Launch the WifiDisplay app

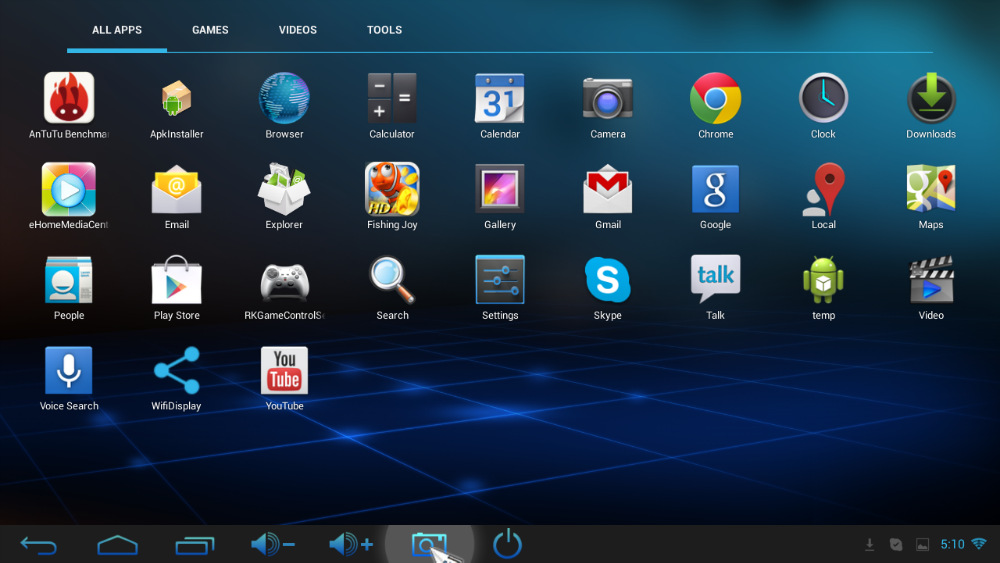[x=177, y=371]
